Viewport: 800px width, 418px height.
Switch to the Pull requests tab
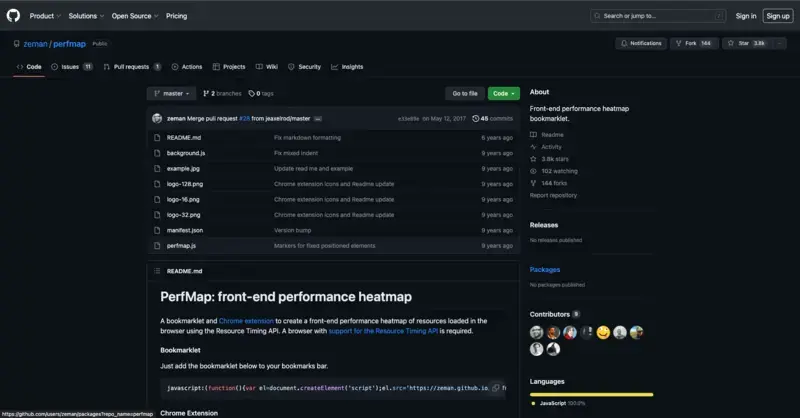pos(132,67)
